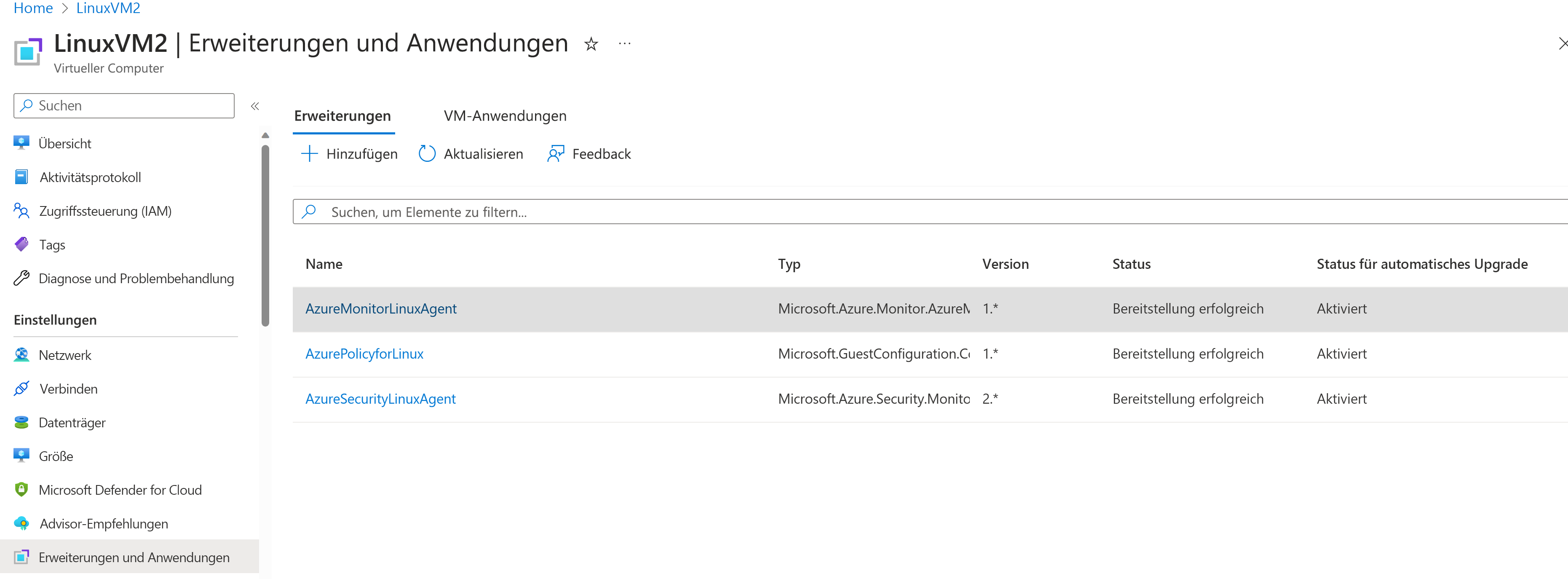Switch to the VM-Anwendungen tab

pos(505,116)
